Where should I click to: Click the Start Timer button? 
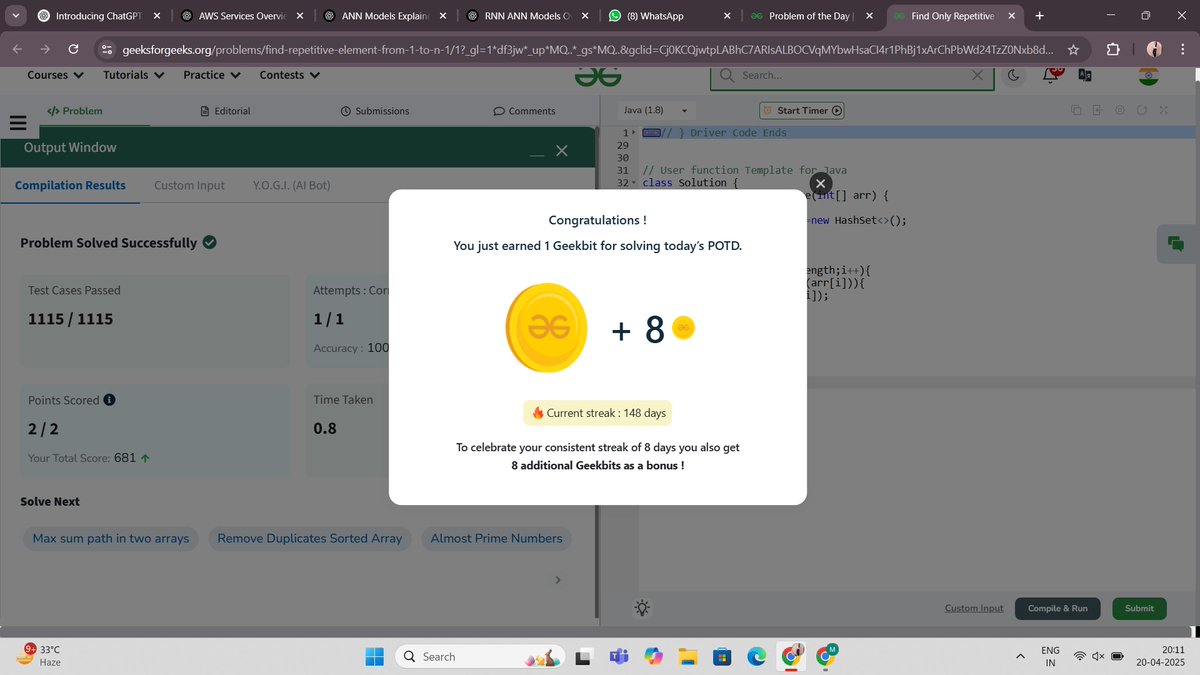click(x=802, y=111)
